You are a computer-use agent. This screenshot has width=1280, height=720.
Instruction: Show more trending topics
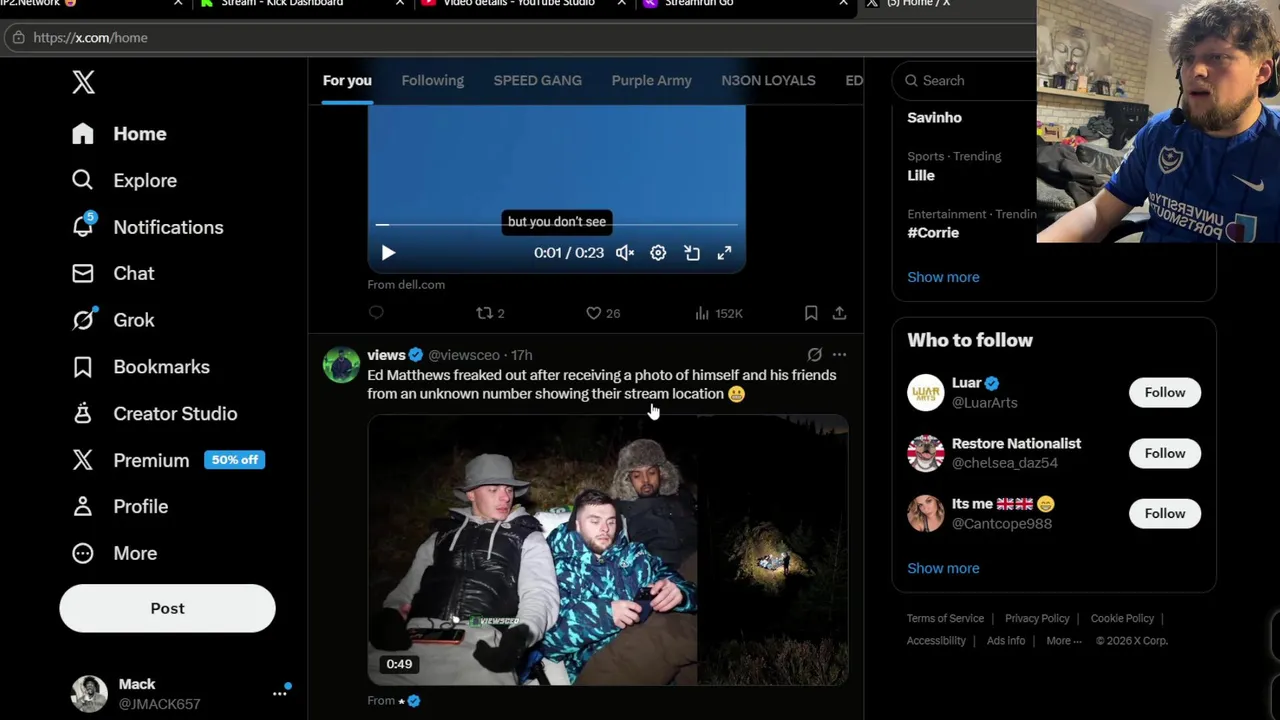pyautogui.click(x=943, y=277)
